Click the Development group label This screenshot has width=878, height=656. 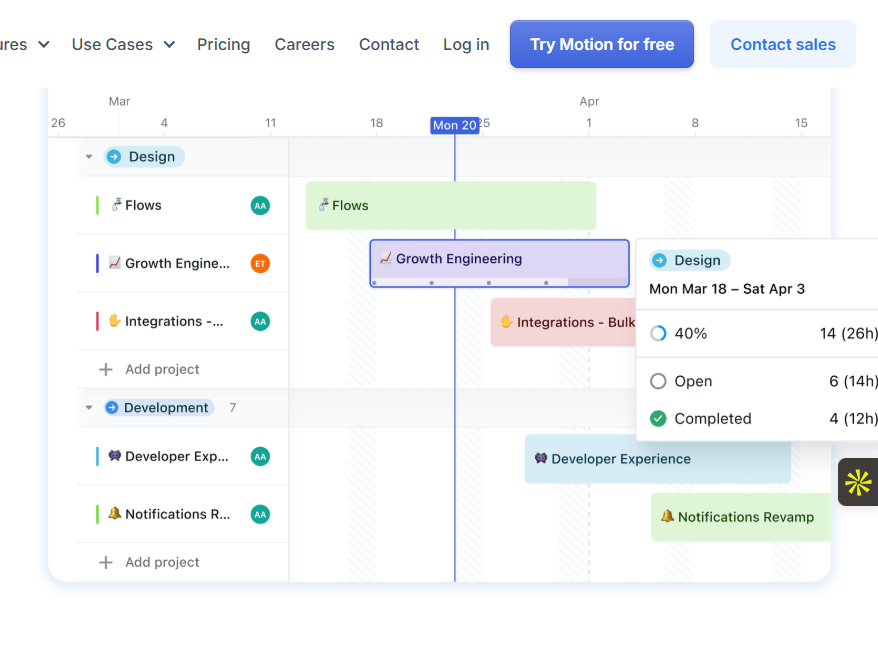[x=159, y=407]
